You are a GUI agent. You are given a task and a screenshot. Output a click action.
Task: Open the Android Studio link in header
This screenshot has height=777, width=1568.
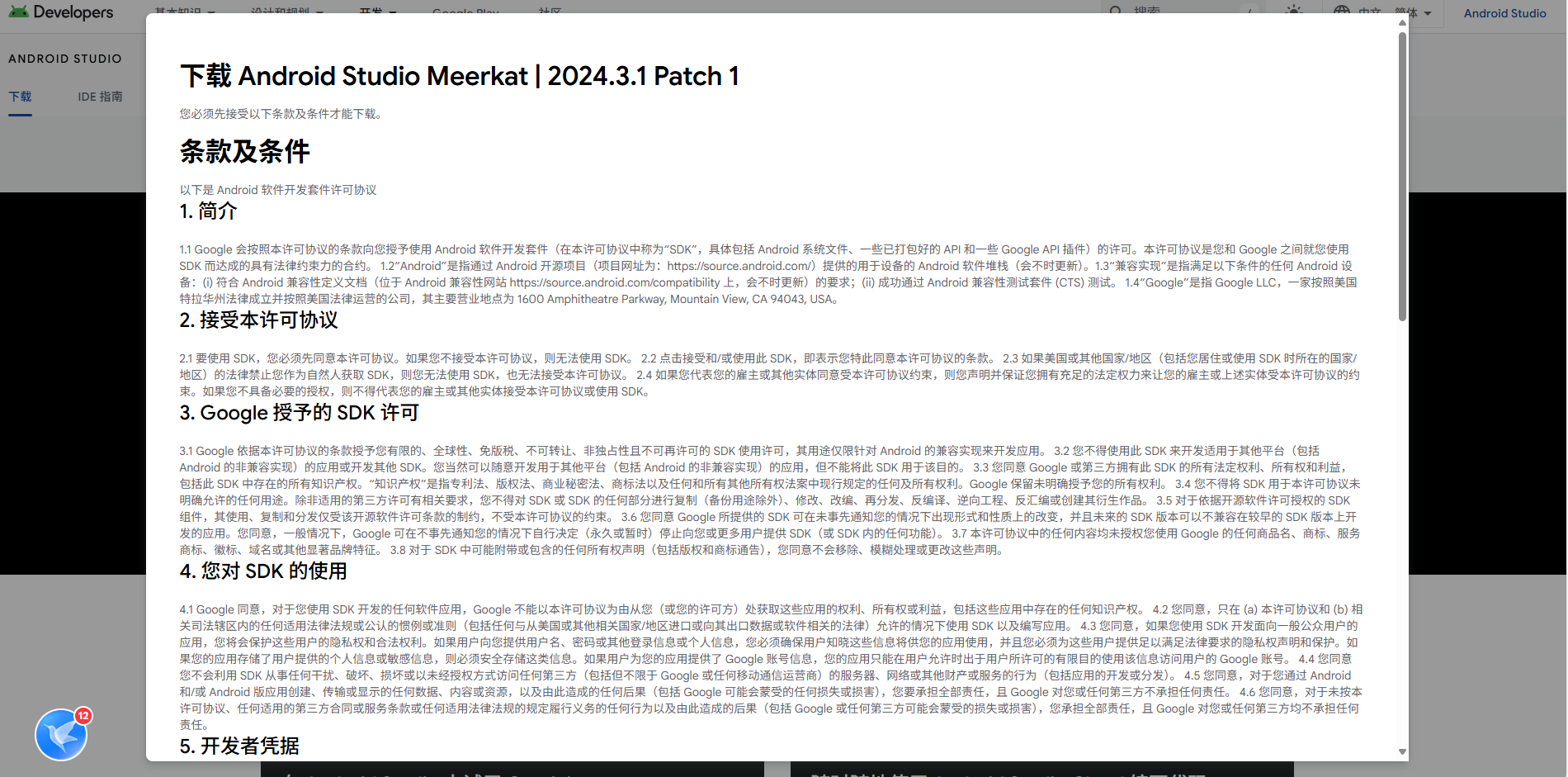click(x=1504, y=13)
